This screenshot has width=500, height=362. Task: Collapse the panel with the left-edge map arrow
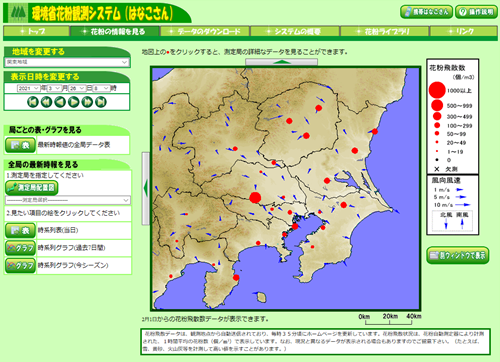146,188
